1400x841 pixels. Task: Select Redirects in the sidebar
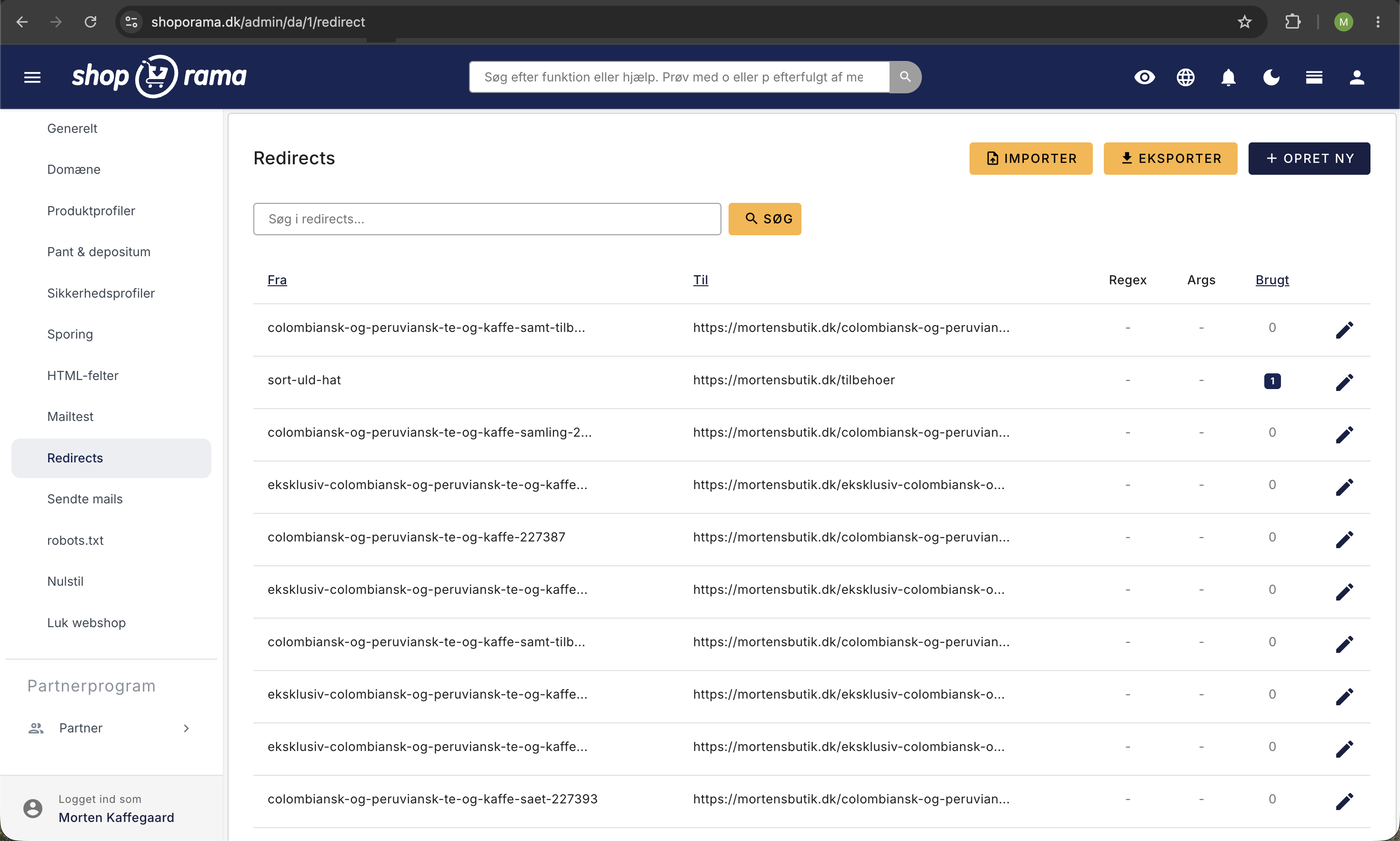(x=111, y=458)
